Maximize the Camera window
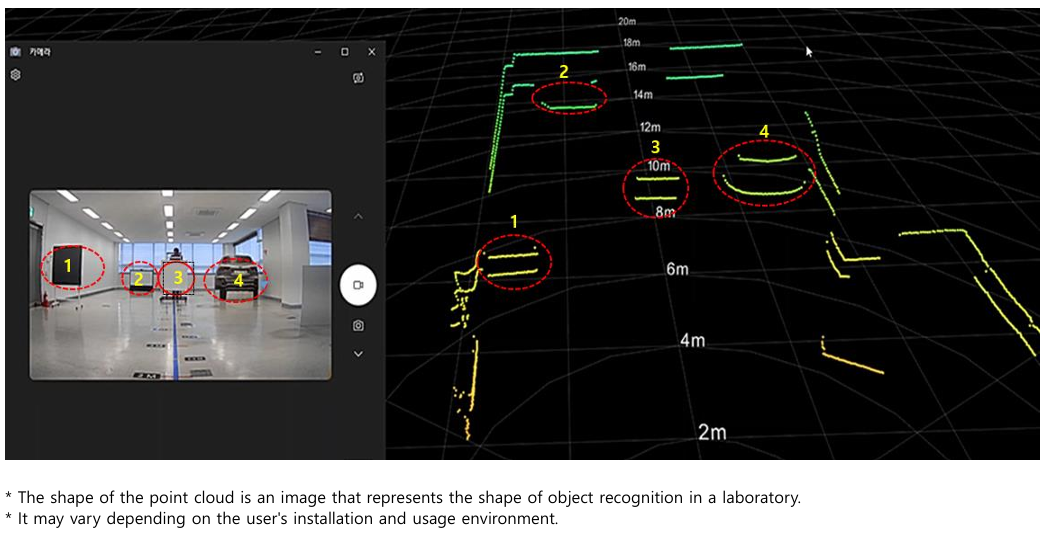The height and width of the screenshot is (540, 1048). (x=344, y=52)
